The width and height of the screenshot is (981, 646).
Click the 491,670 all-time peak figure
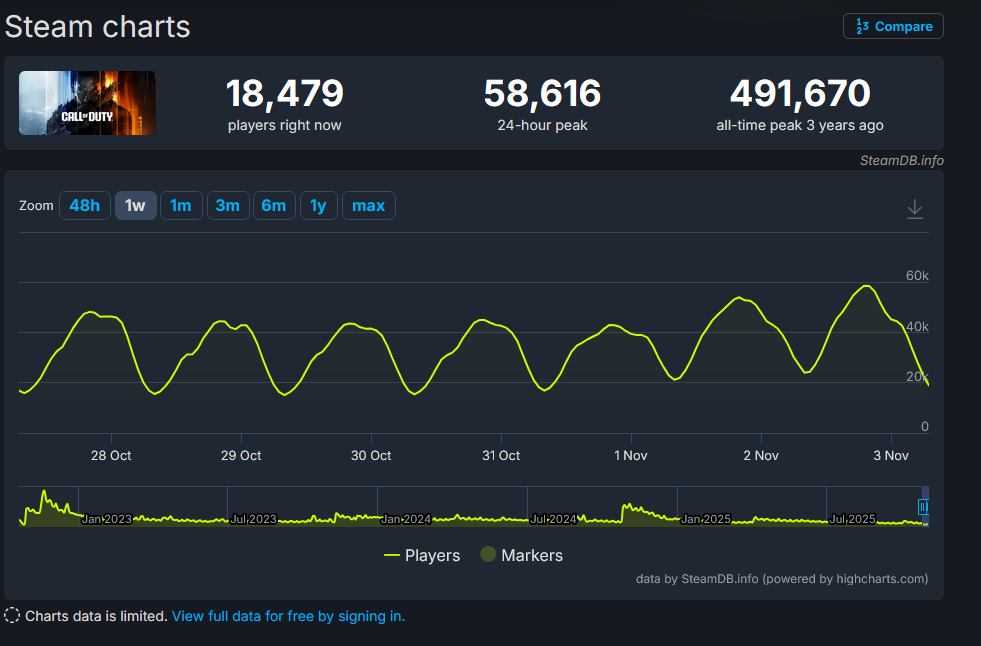tap(800, 93)
